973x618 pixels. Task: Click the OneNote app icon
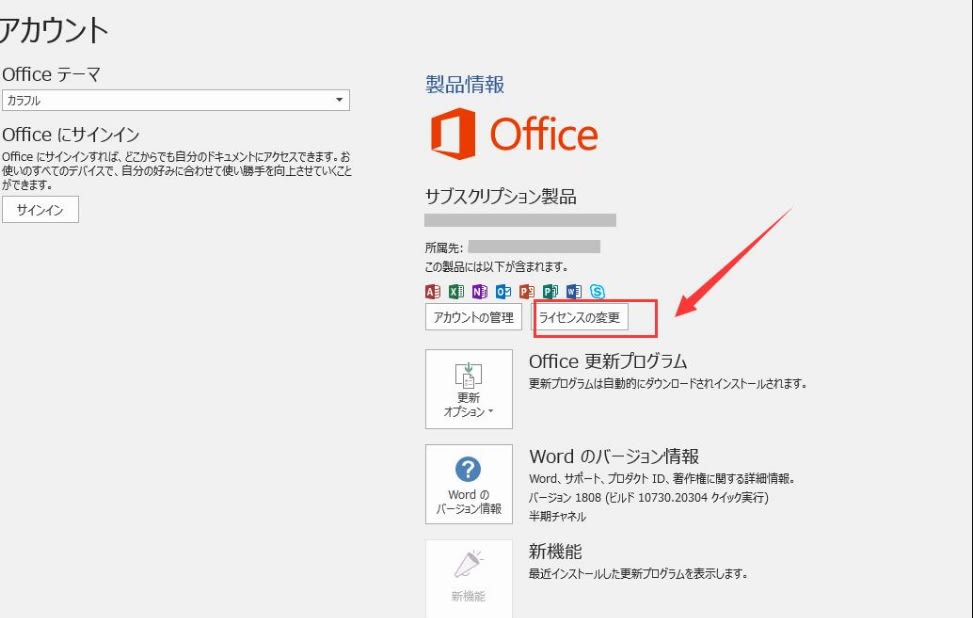point(480,291)
